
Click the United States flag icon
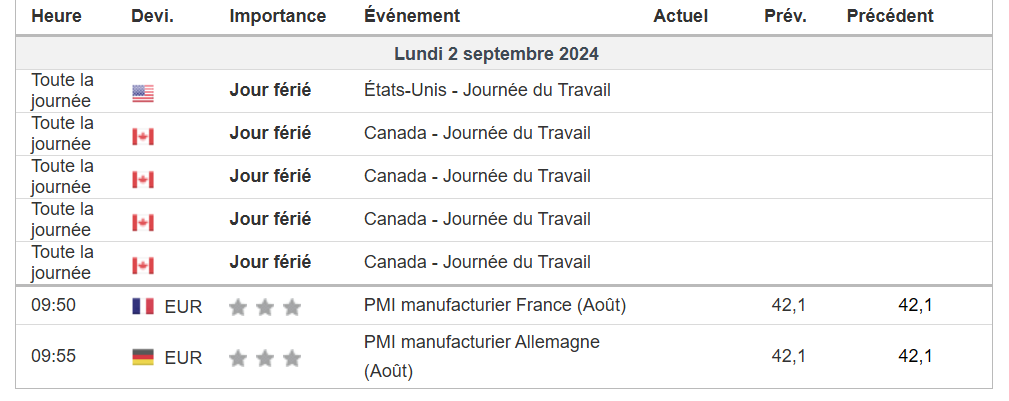click(143, 94)
